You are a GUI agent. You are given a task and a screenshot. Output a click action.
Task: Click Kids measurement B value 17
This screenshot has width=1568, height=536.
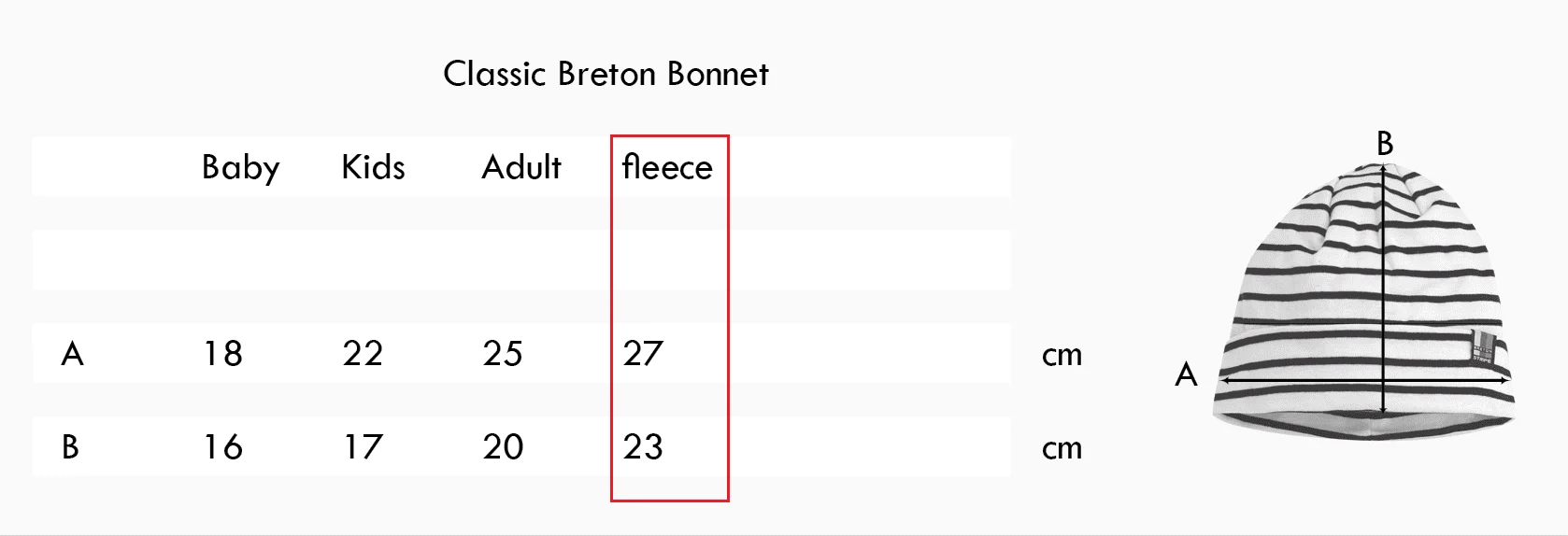pos(363,447)
